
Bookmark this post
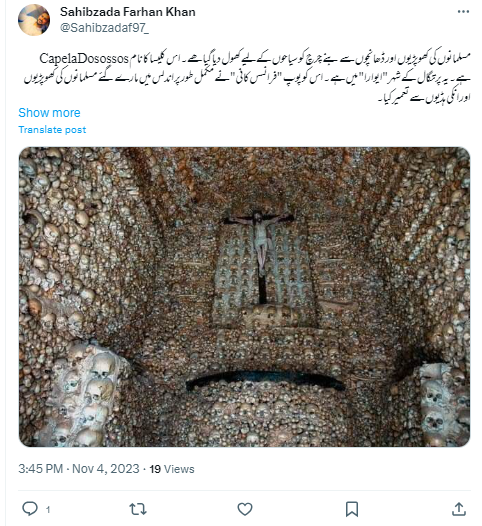pos(352,509)
